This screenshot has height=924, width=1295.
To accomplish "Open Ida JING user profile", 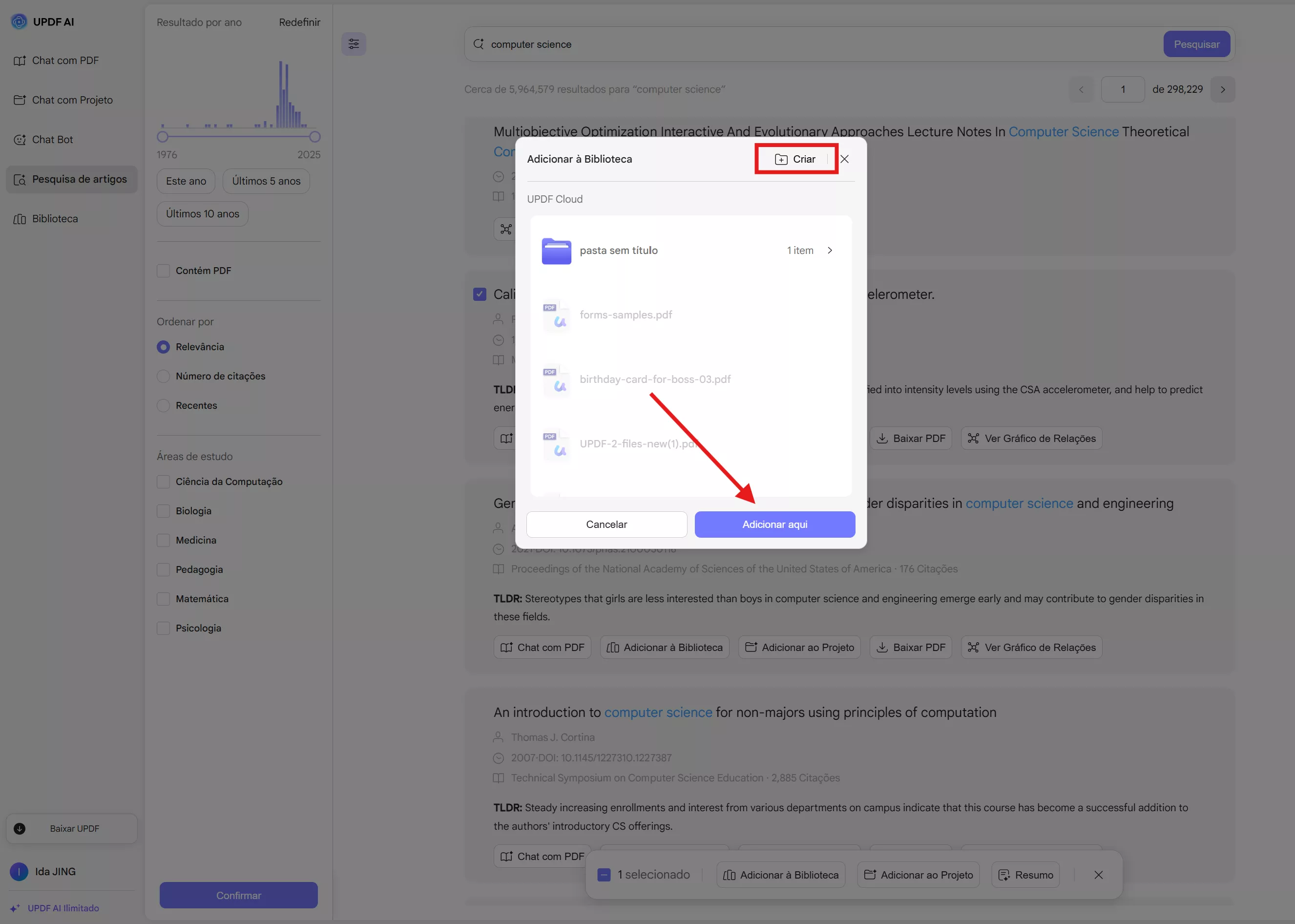I will [x=43, y=871].
